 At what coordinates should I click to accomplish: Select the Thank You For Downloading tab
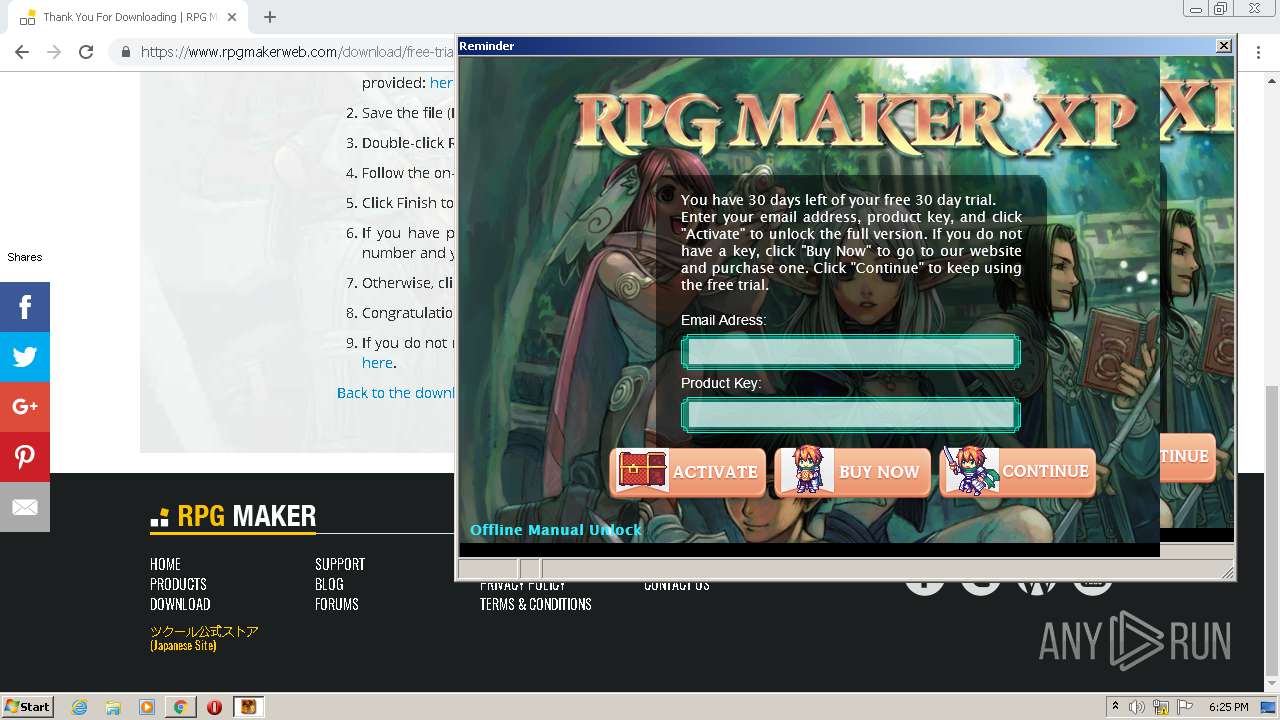point(125,17)
